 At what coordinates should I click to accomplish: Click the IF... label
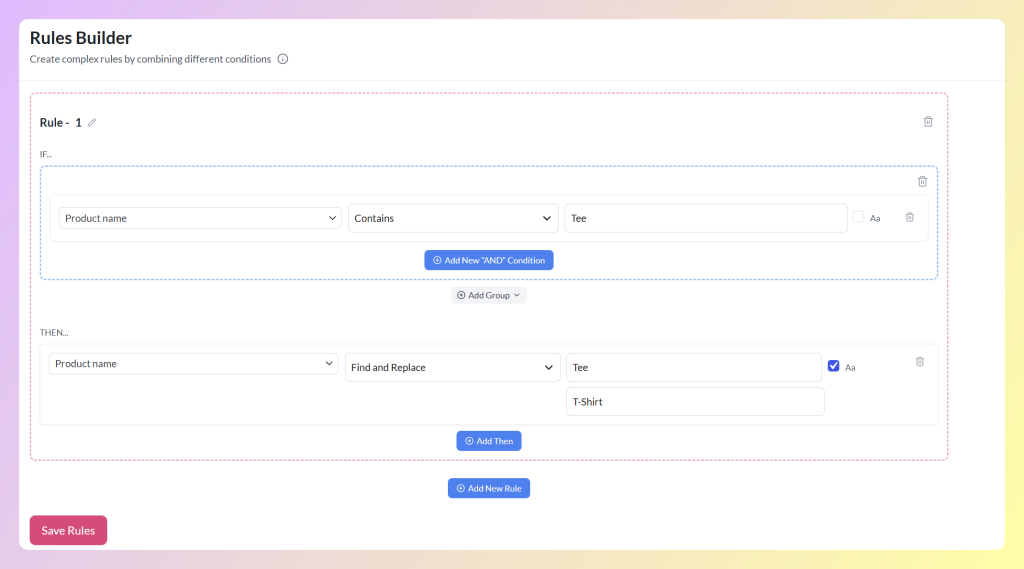pos(46,154)
